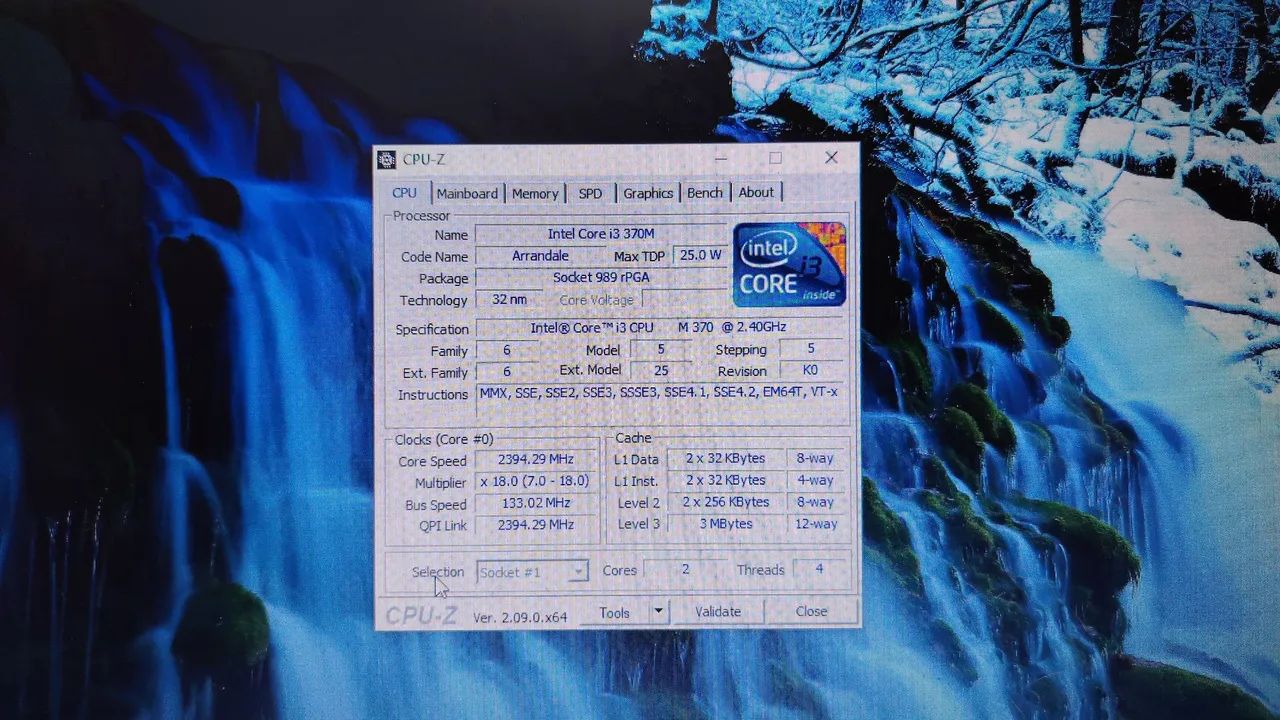
Task: Click the Level 3 size 3 MBytes
Action: coord(725,524)
